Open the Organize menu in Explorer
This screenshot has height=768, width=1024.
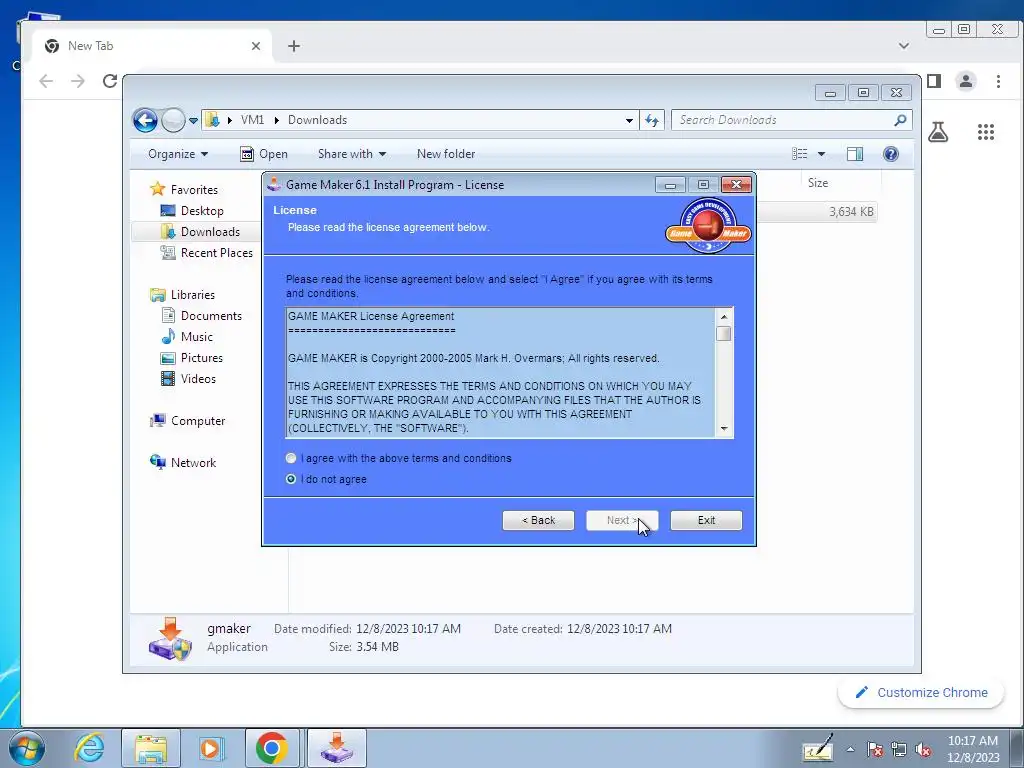click(178, 154)
